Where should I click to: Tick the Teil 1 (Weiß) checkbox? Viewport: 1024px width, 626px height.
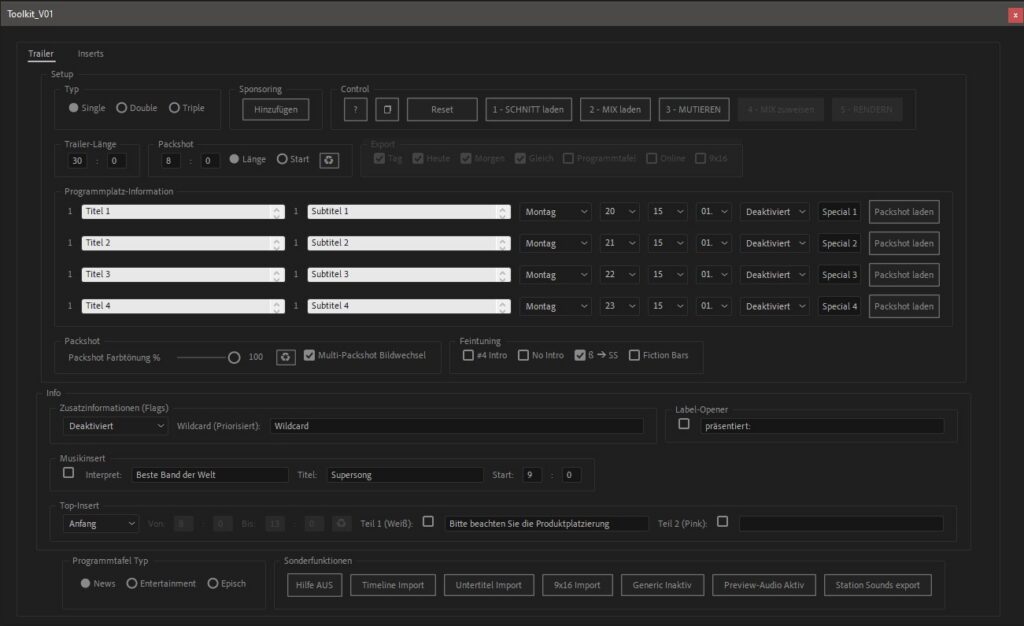pos(428,522)
